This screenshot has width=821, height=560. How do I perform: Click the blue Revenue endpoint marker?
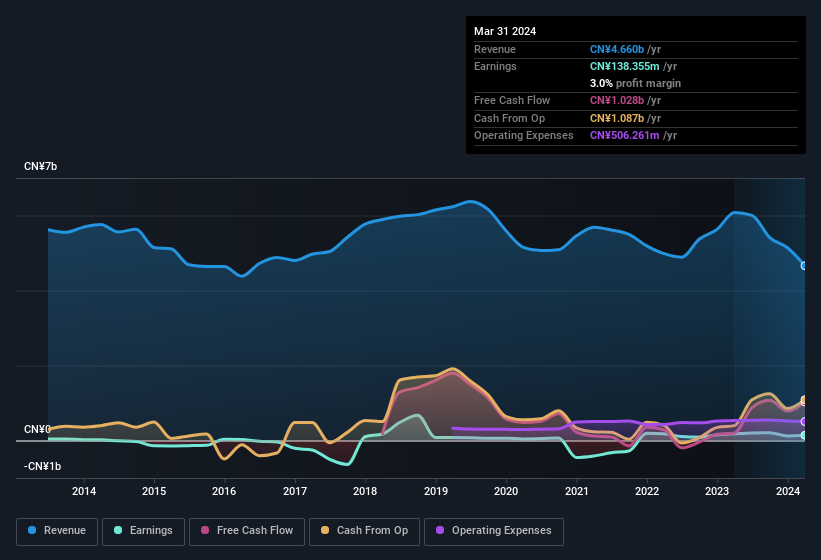(x=804, y=266)
